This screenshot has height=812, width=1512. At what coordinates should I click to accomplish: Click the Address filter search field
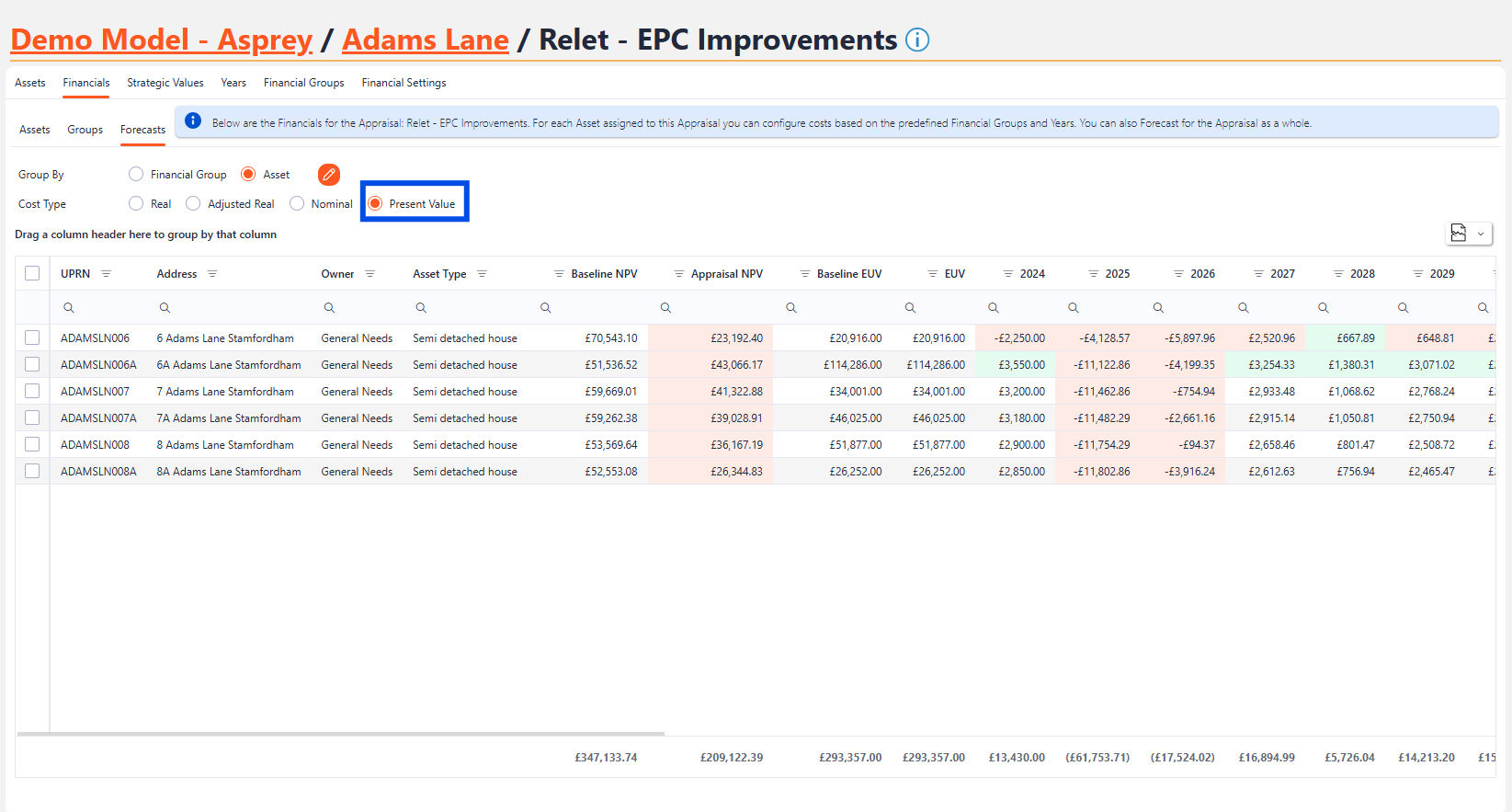click(x=234, y=308)
